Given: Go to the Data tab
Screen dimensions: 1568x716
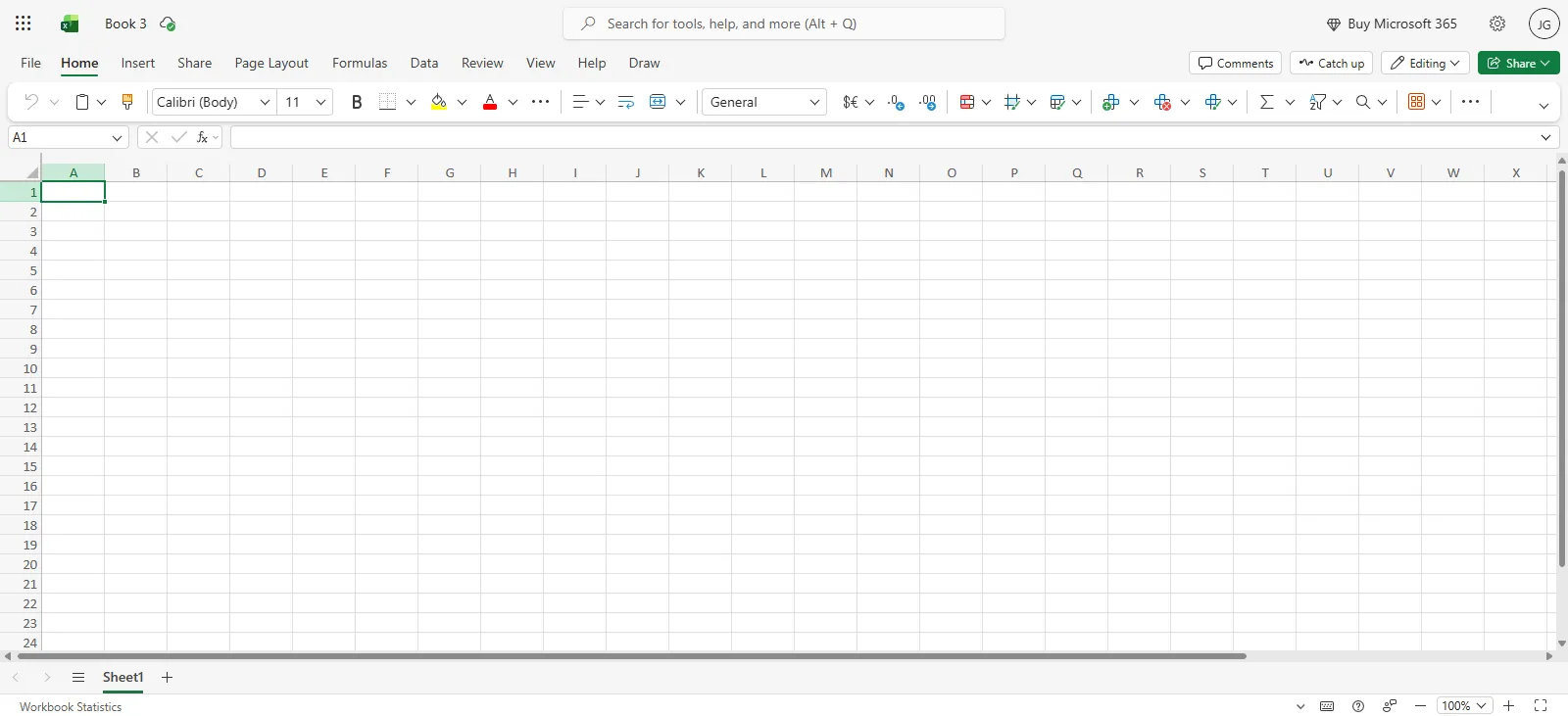Looking at the screenshot, I should coord(424,63).
